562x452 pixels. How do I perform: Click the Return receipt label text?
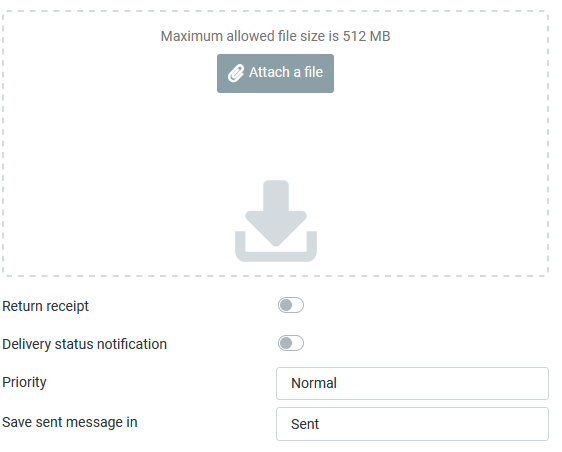[46, 306]
